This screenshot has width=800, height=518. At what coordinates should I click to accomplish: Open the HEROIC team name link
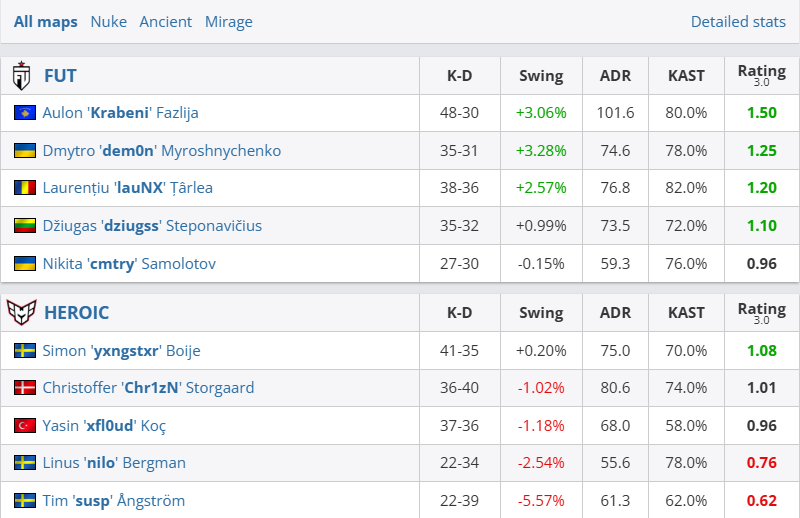[x=77, y=313]
